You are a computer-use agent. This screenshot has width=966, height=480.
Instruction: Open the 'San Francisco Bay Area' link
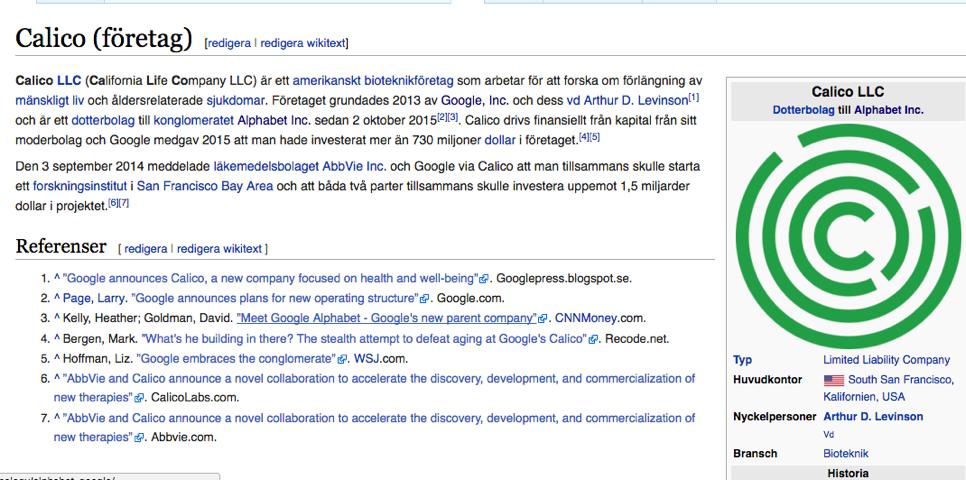coord(205,186)
